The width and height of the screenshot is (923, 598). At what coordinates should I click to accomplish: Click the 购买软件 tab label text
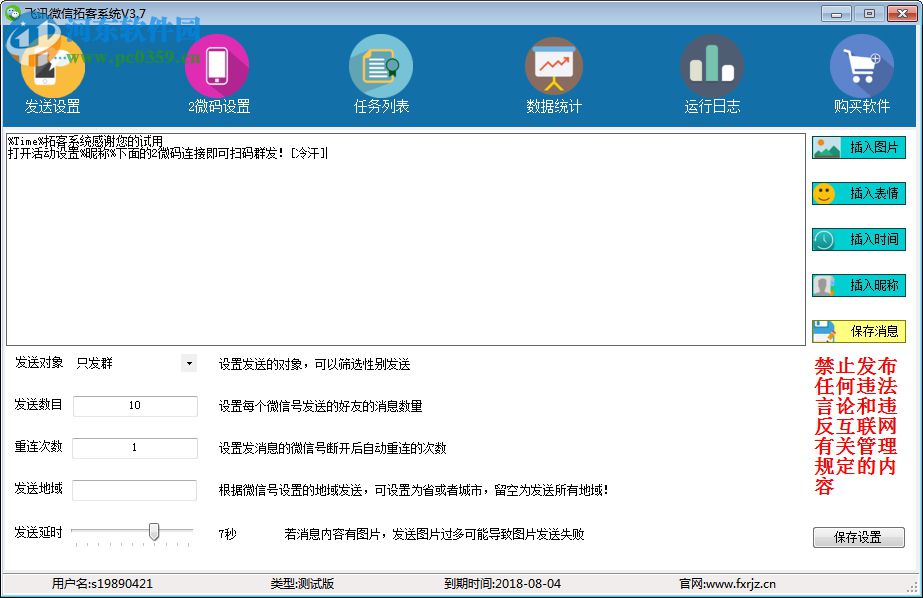pyautogui.click(x=862, y=107)
